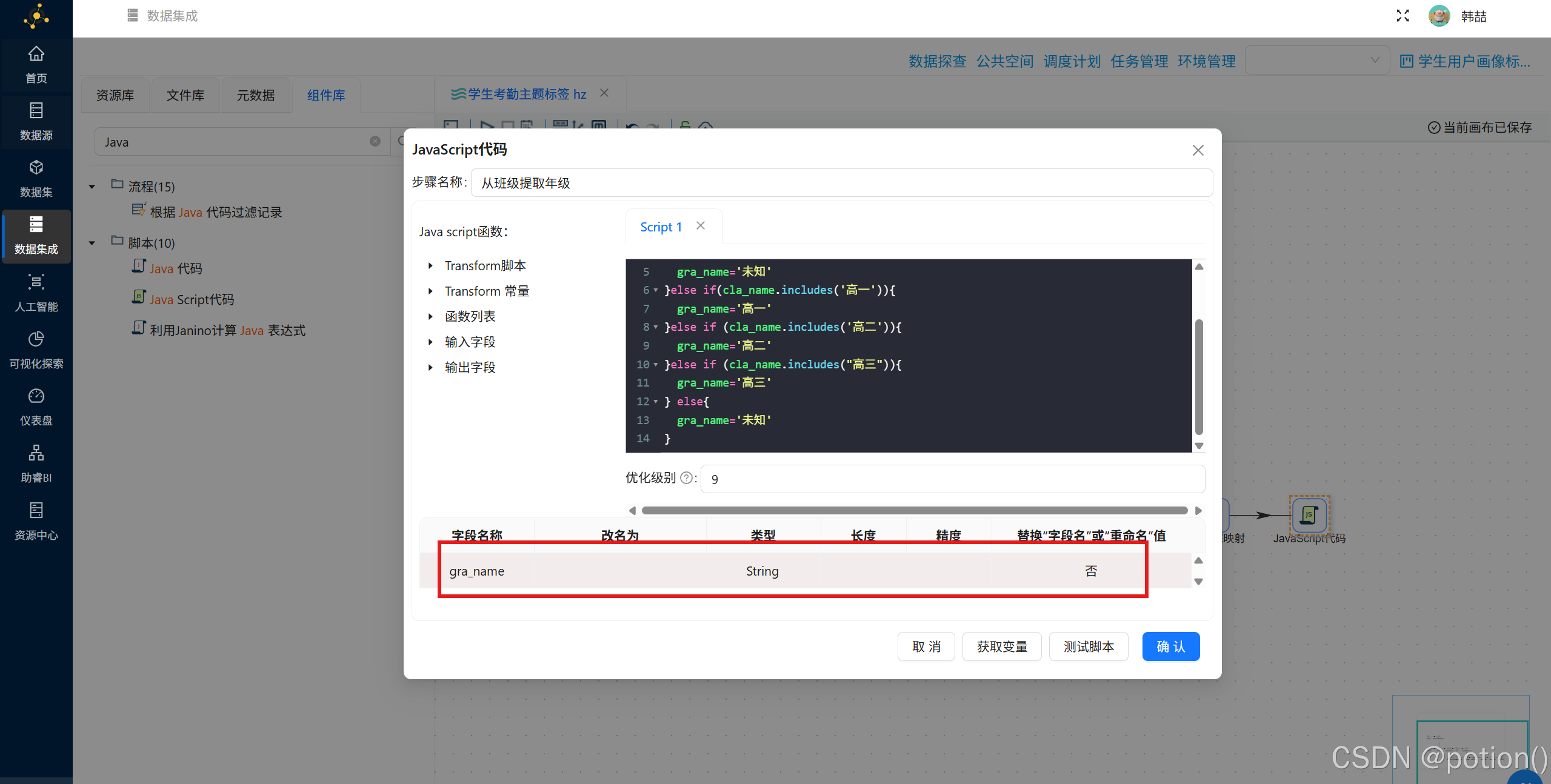Switch to the 文件库 tab
The image size is (1551, 784).
pyautogui.click(x=185, y=95)
